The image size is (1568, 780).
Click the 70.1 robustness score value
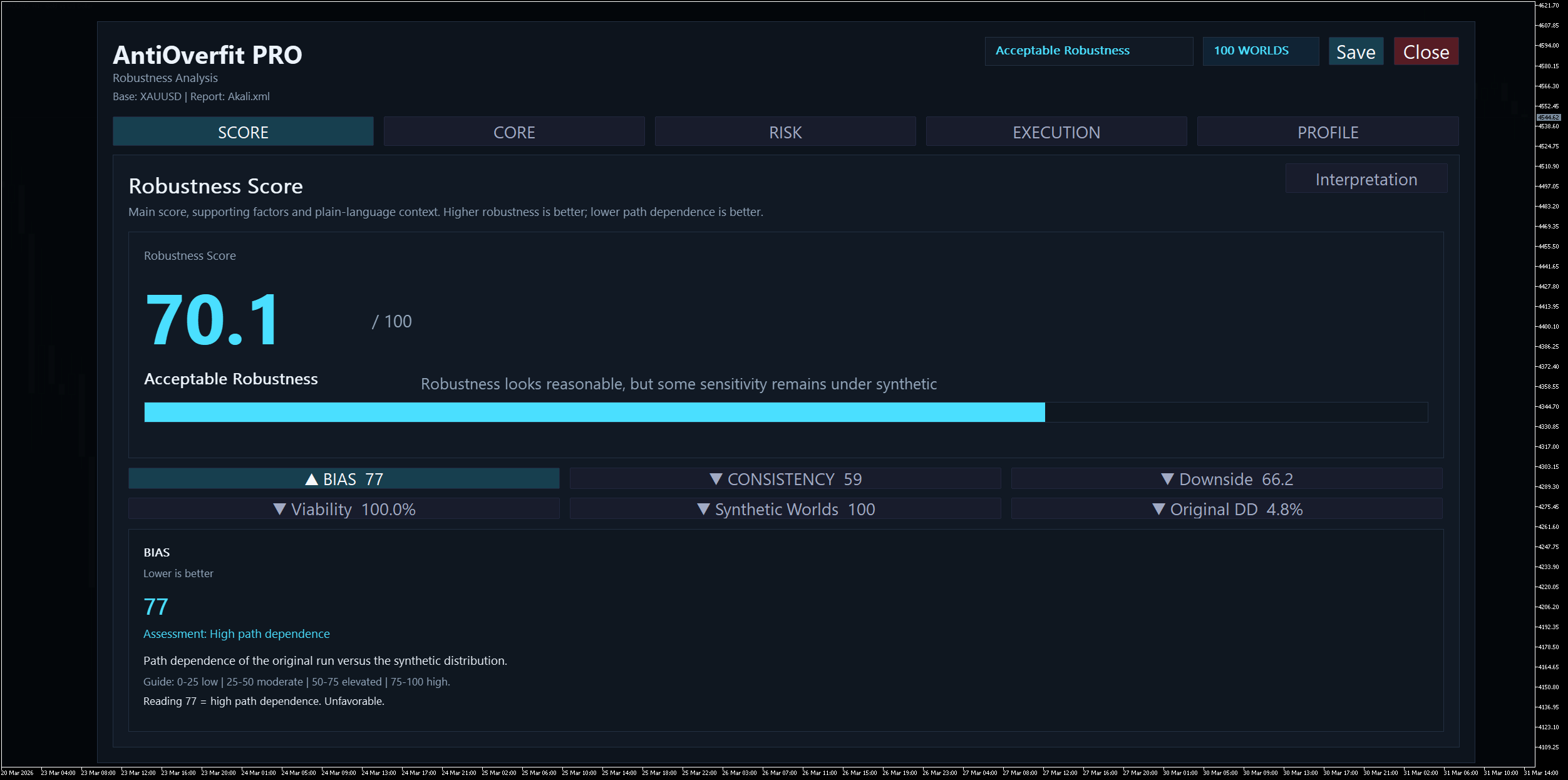(213, 320)
